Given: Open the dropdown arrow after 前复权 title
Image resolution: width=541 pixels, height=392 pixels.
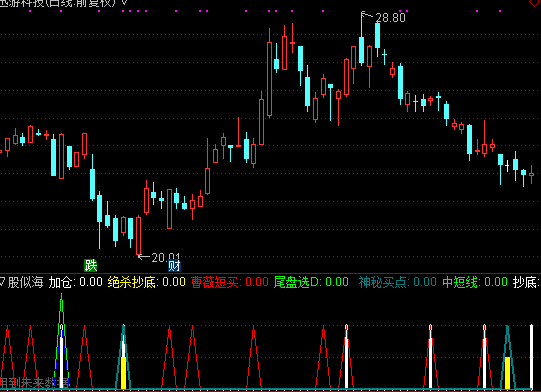Looking at the screenshot, I should pyautogui.click(x=124, y=3).
